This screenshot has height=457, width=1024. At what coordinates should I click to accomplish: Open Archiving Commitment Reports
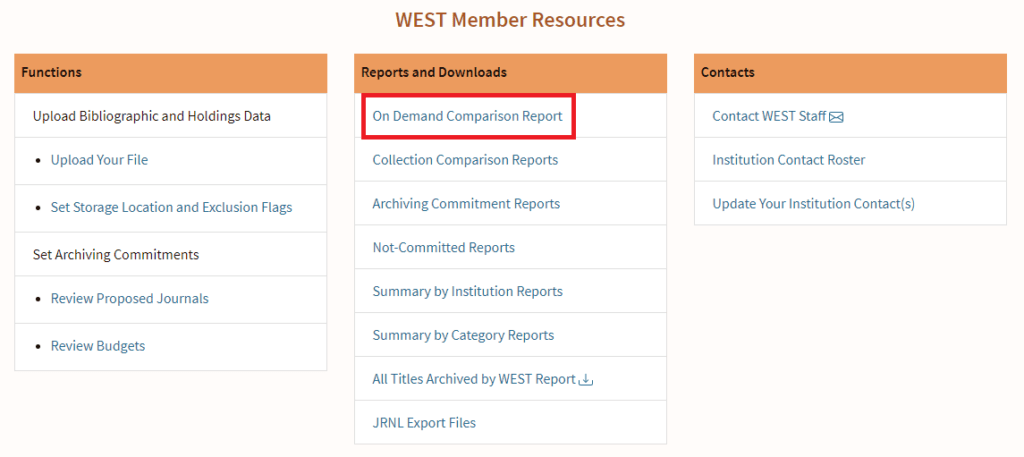466,204
